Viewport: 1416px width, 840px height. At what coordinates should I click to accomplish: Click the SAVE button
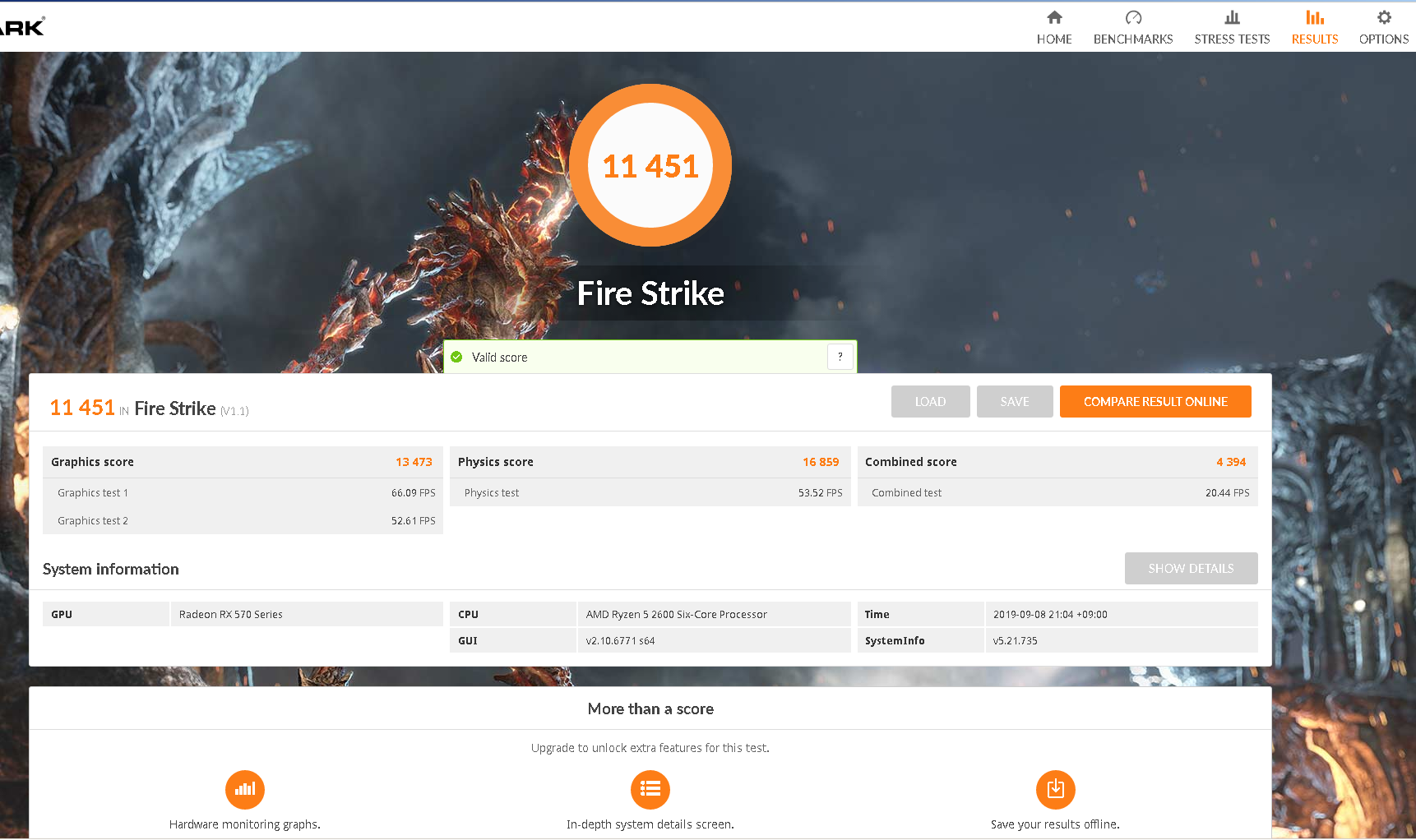[x=1015, y=401]
